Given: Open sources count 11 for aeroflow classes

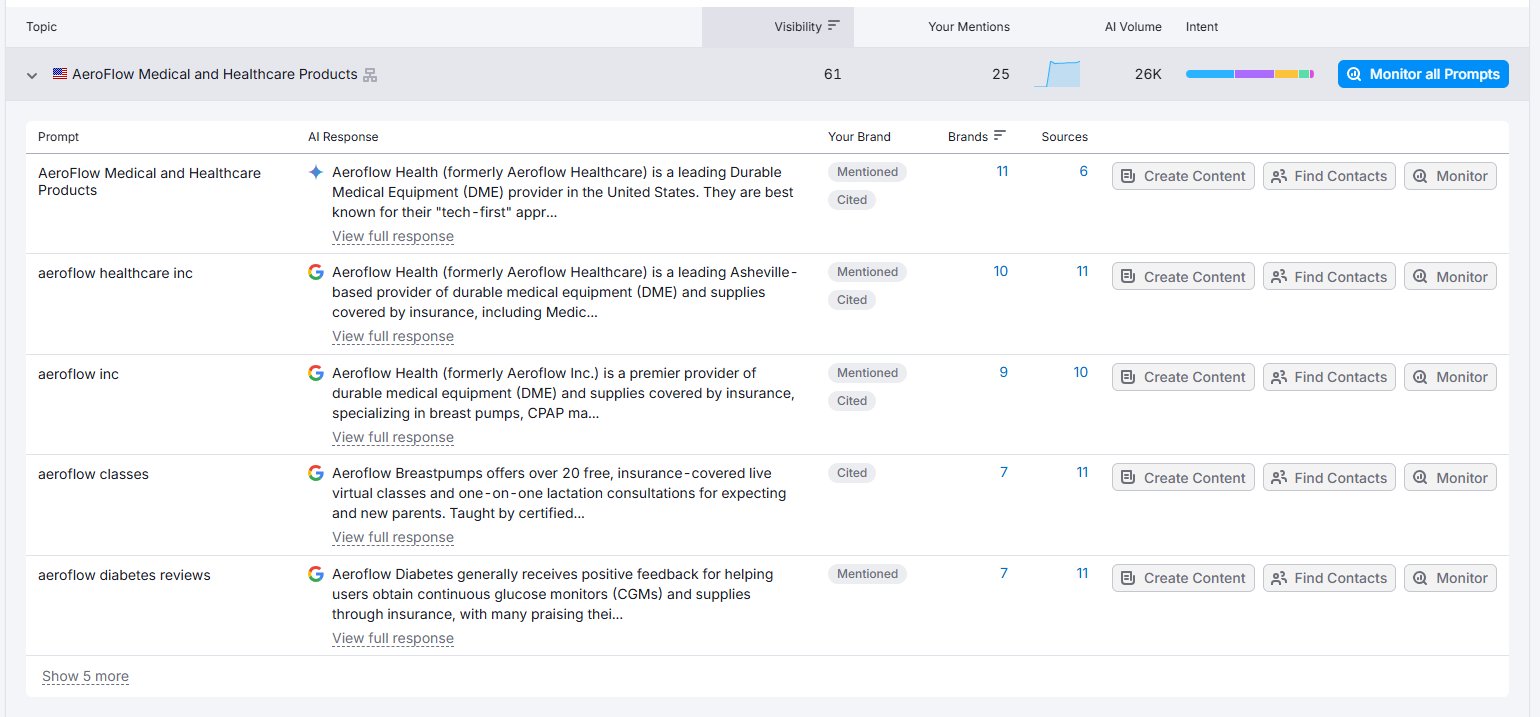Looking at the screenshot, I should 1082,472.
